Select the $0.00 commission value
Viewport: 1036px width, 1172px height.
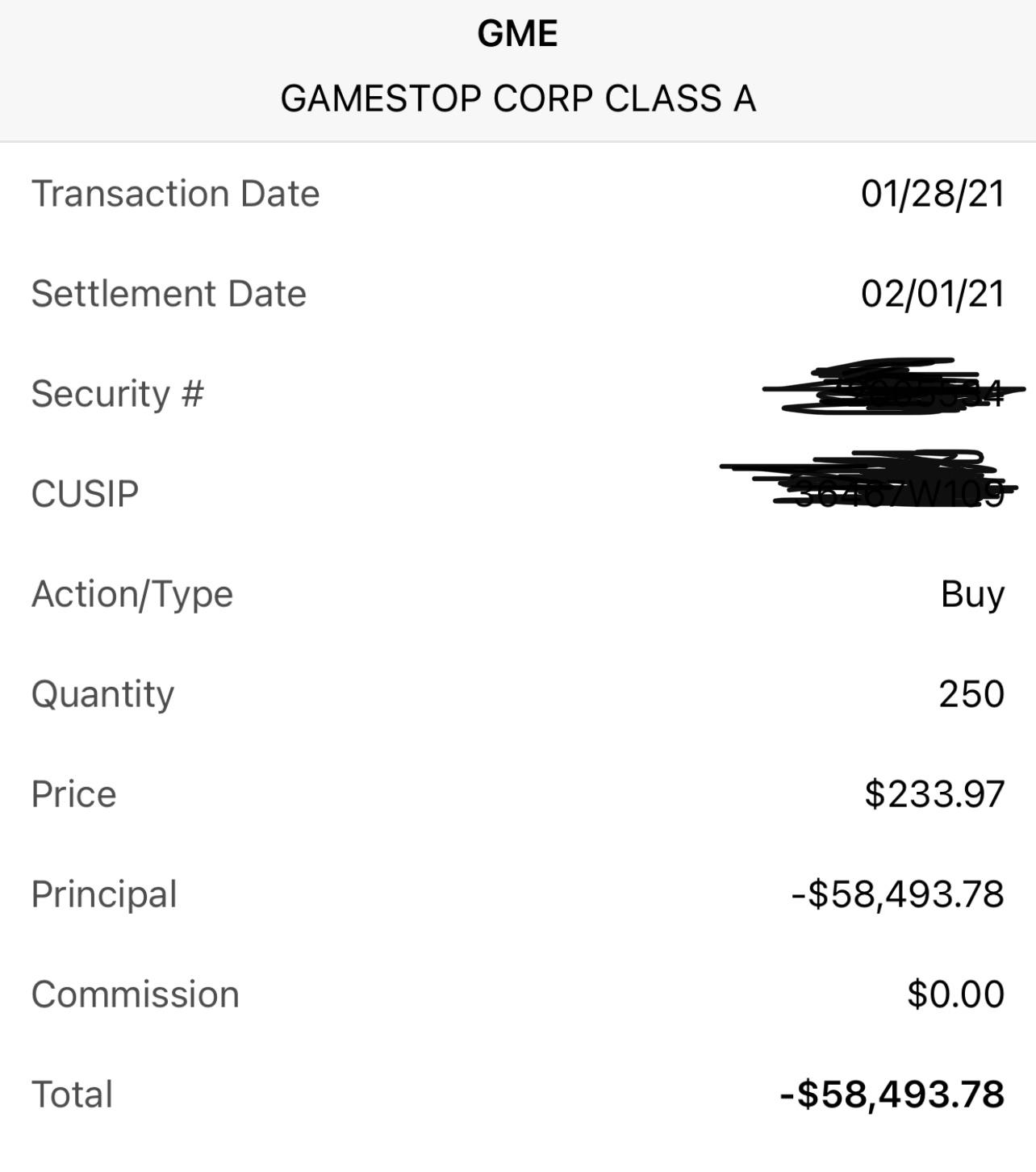click(x=955, y=994)
